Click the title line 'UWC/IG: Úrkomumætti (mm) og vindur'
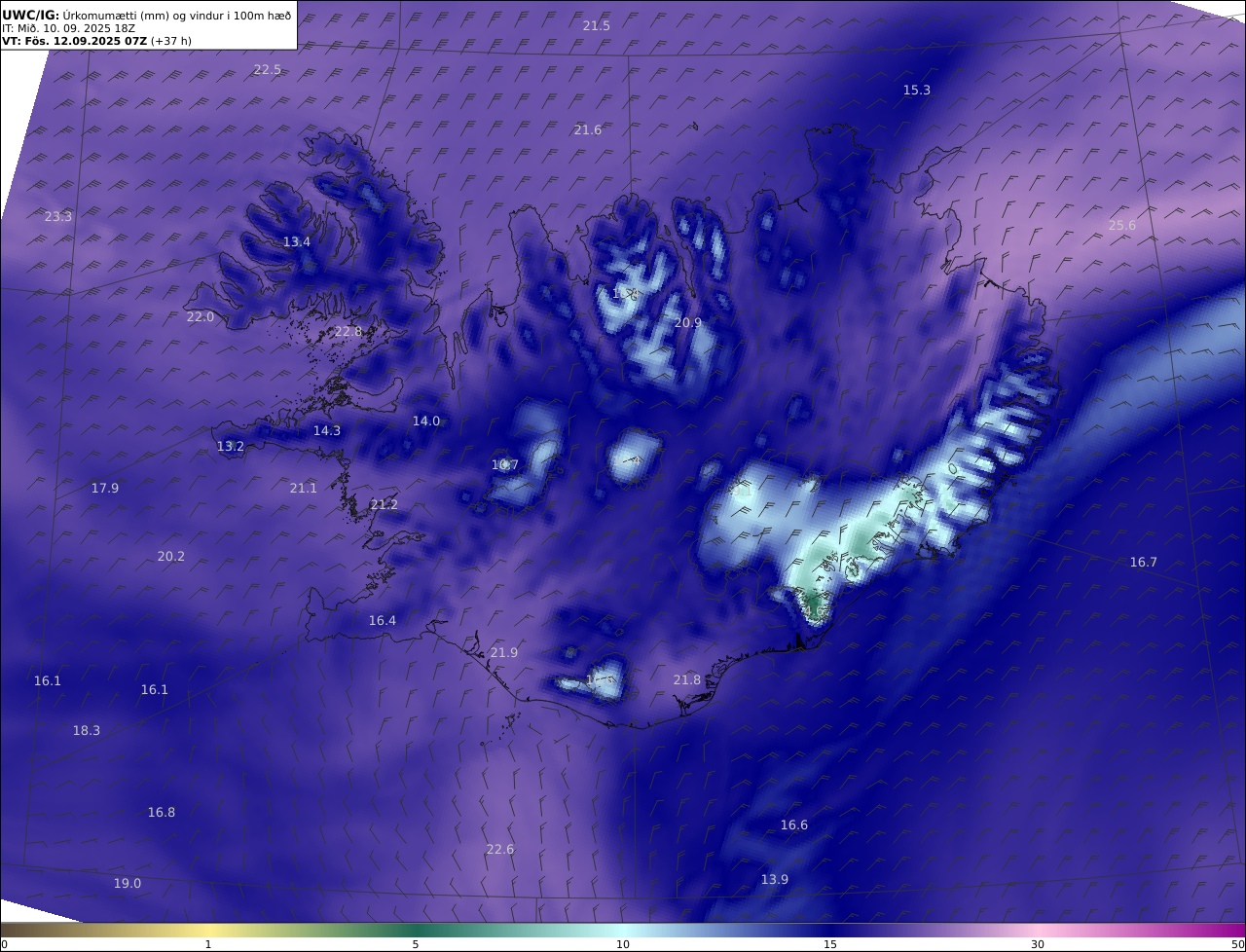The image size is (1246, 952). click(146, 16)
